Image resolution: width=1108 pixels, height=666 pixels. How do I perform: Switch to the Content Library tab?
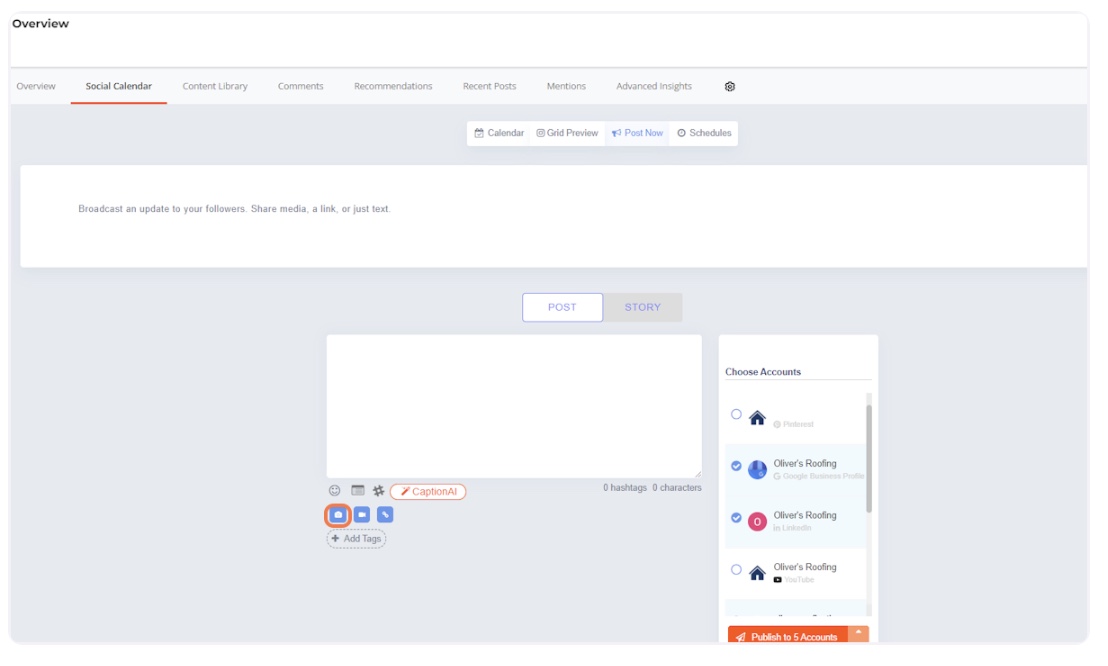[215, 87]
